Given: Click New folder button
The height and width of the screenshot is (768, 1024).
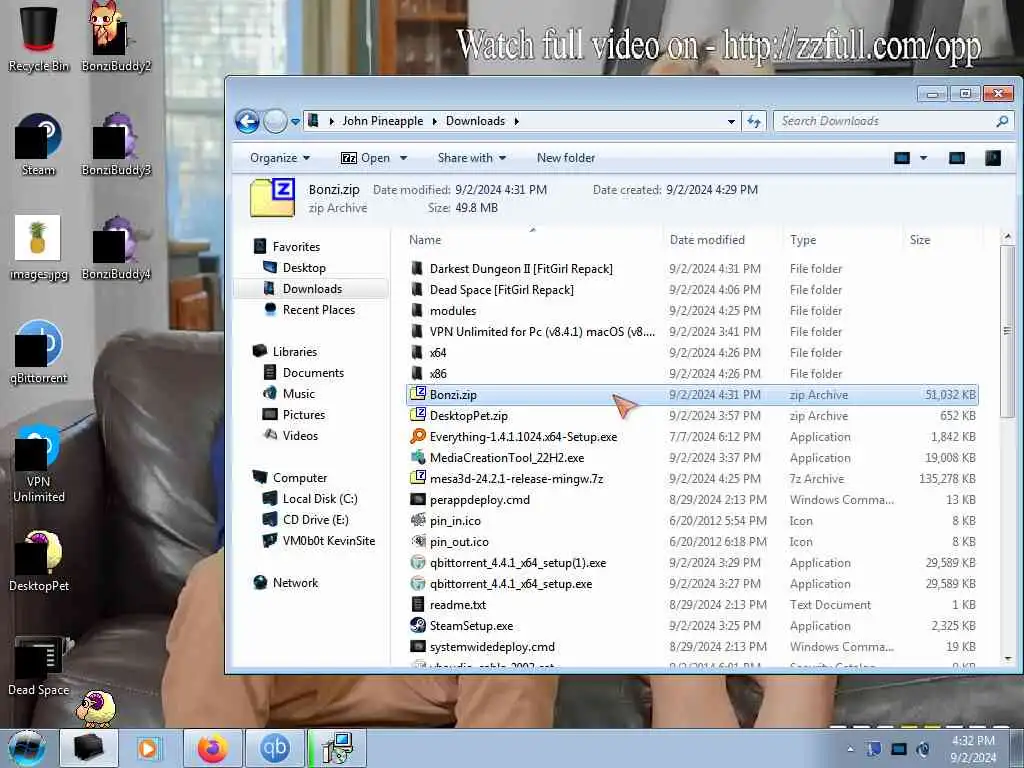Looking at the screenshot, I should coord(566,158).
